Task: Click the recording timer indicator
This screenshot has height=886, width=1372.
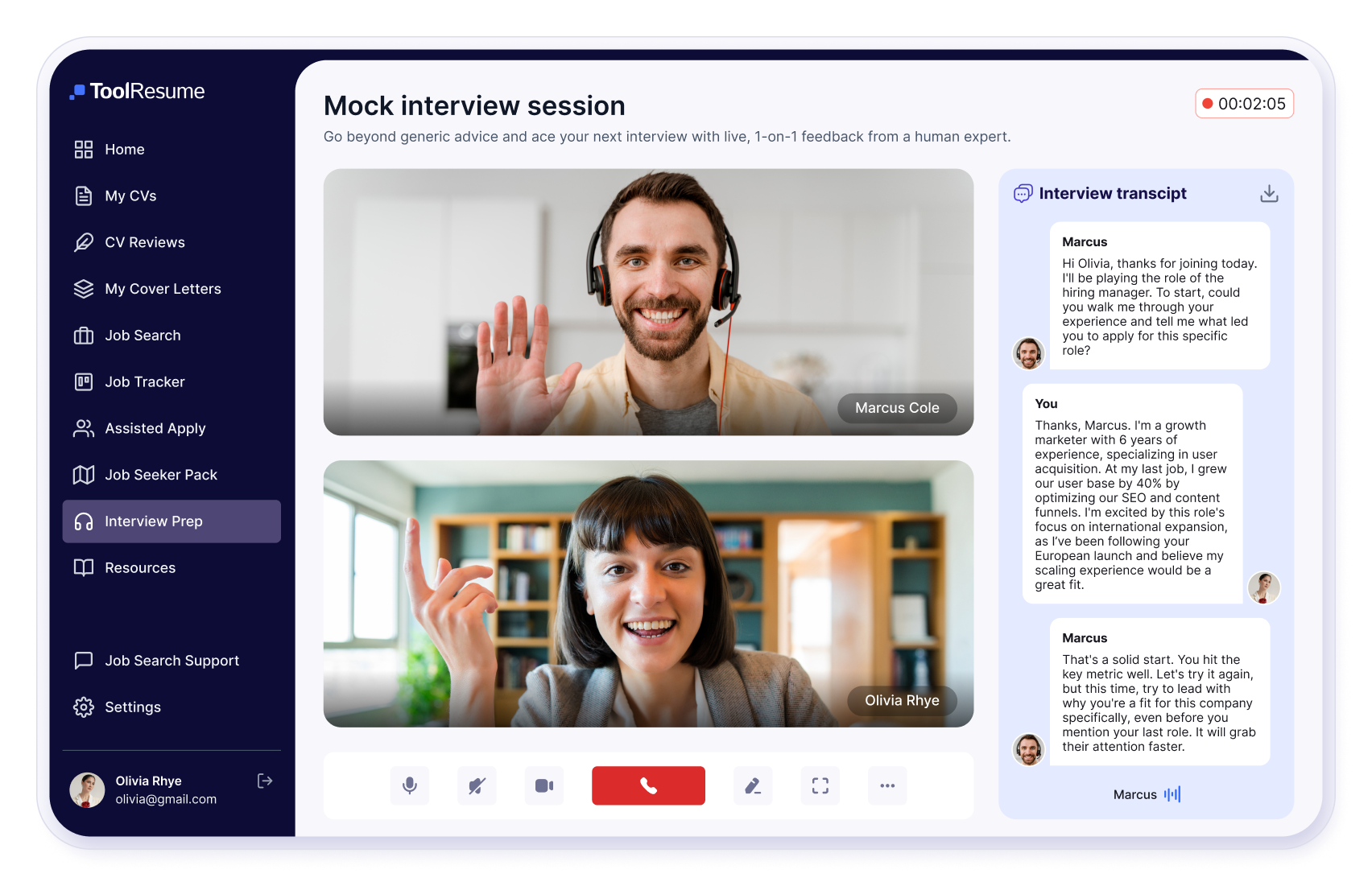Action: click(x=1244, y=103)
